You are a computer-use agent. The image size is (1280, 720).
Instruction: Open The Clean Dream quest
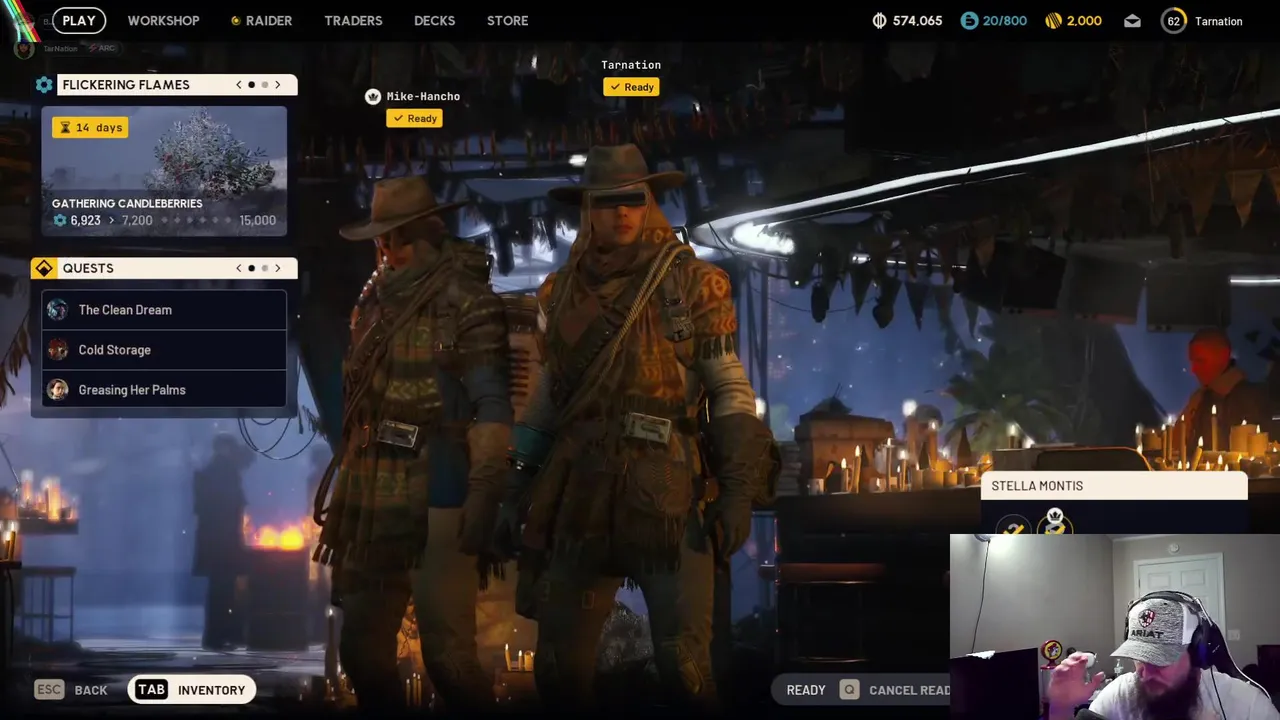164,310
